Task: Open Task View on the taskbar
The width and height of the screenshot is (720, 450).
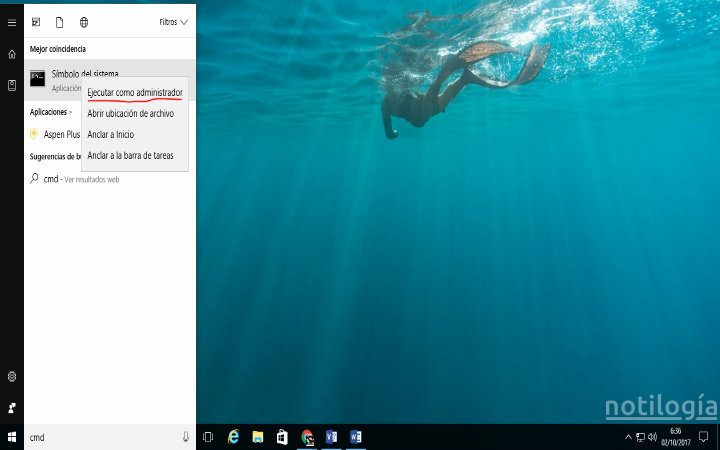Action: click(208, 437)
